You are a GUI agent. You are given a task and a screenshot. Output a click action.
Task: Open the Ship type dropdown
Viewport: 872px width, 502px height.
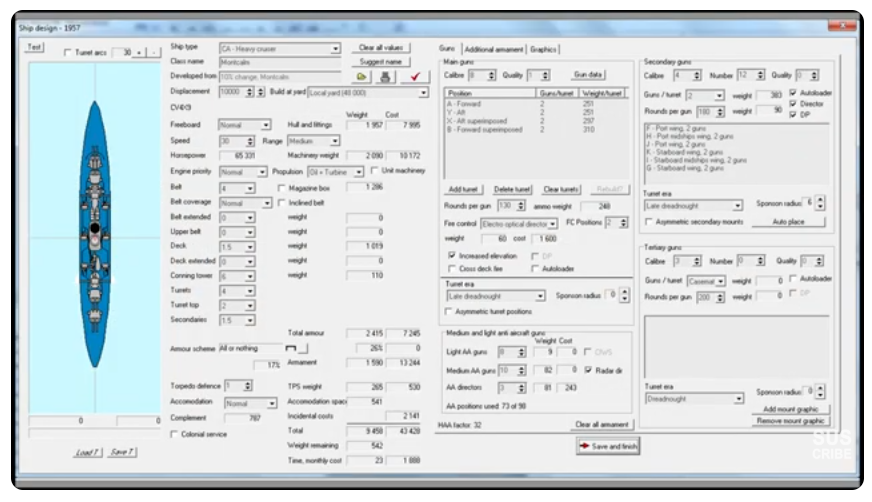pyautogui.click(x=335, y=49)
